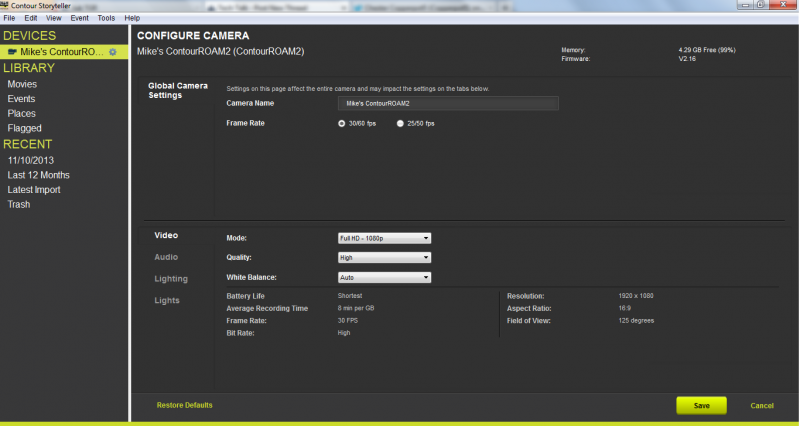Click into the Camera Name text field

click(448, 103)
